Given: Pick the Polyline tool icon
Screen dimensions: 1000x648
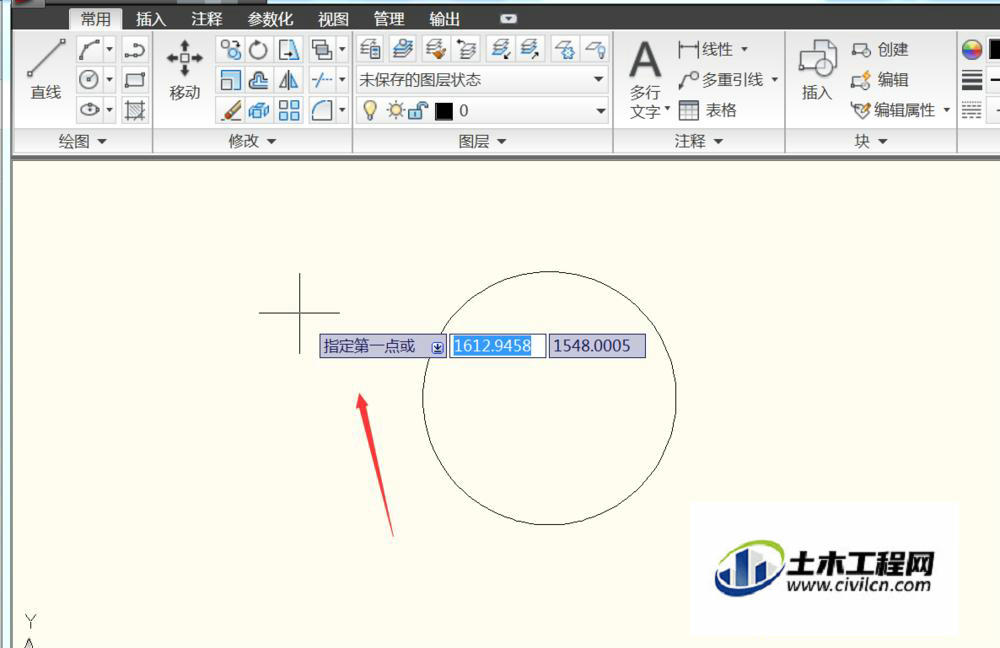Looking at the screenshot, I should pyautogui.click(x=135, y=49).
